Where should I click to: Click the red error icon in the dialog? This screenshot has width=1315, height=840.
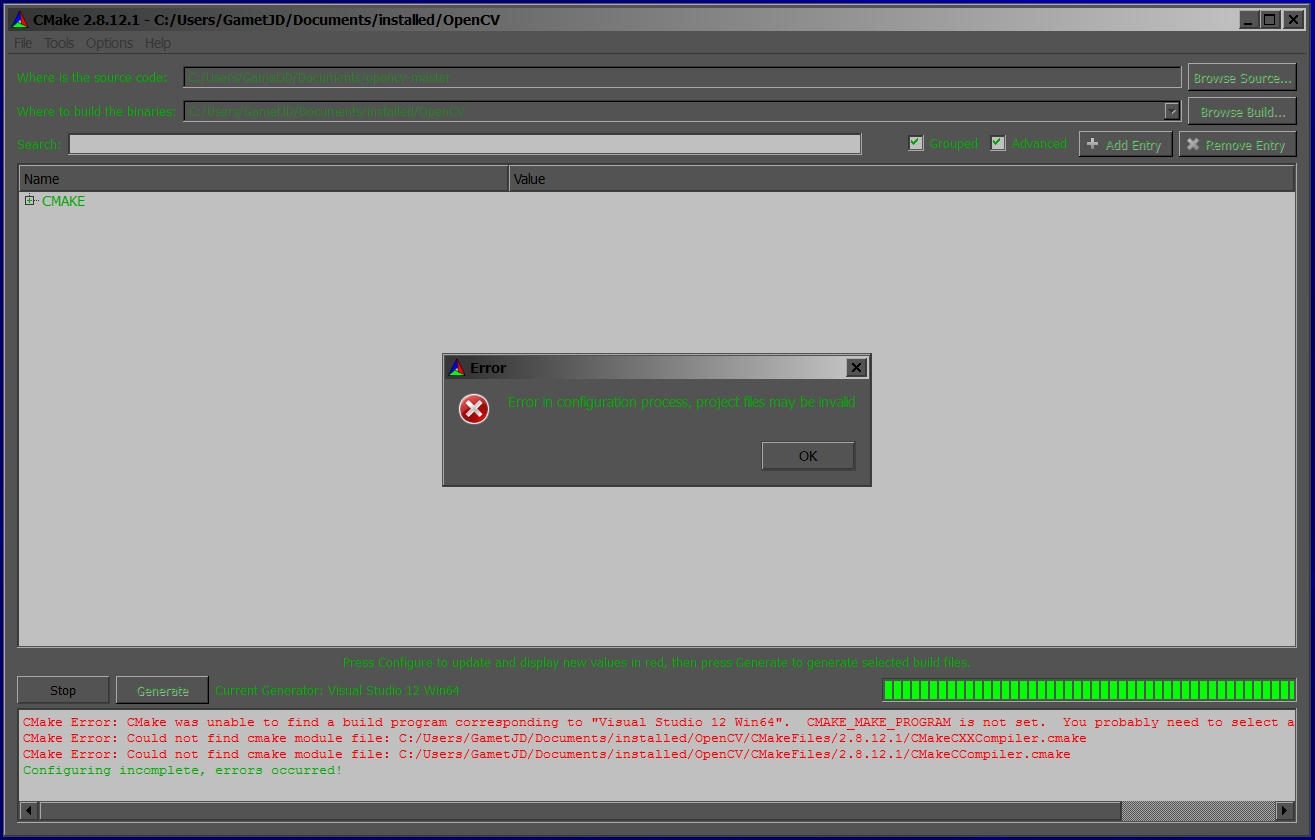[x=474, y=408]
